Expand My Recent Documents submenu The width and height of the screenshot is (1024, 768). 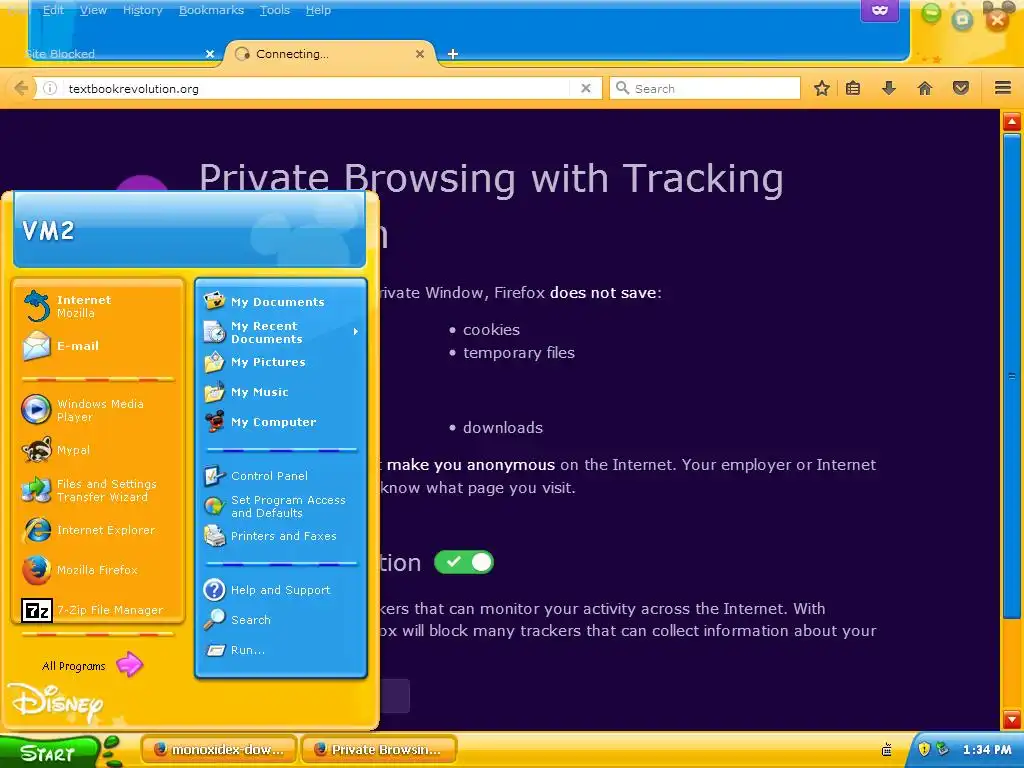point(281,332)
